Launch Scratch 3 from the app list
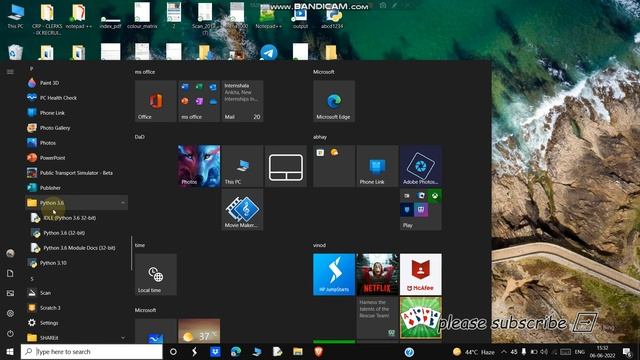The height and width of the screenshot is (360, 640). coord(77,308)
